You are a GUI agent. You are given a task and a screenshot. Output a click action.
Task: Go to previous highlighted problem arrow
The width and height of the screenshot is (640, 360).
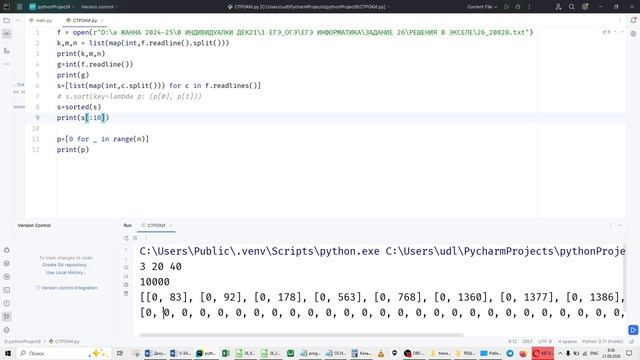615,32
